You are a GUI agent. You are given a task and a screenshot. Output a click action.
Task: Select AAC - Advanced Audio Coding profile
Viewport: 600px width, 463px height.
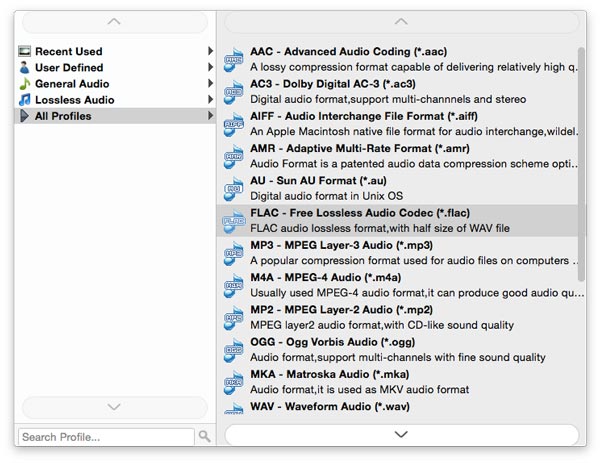click(x=398, y=59)
